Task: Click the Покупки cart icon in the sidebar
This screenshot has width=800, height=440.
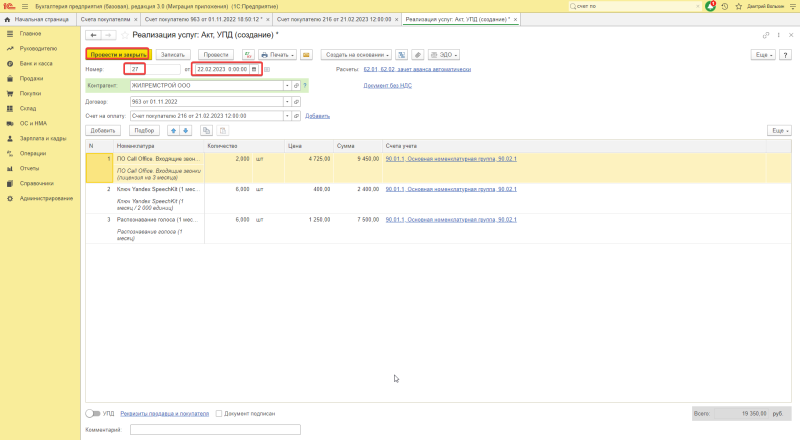Action: (10, 93)
